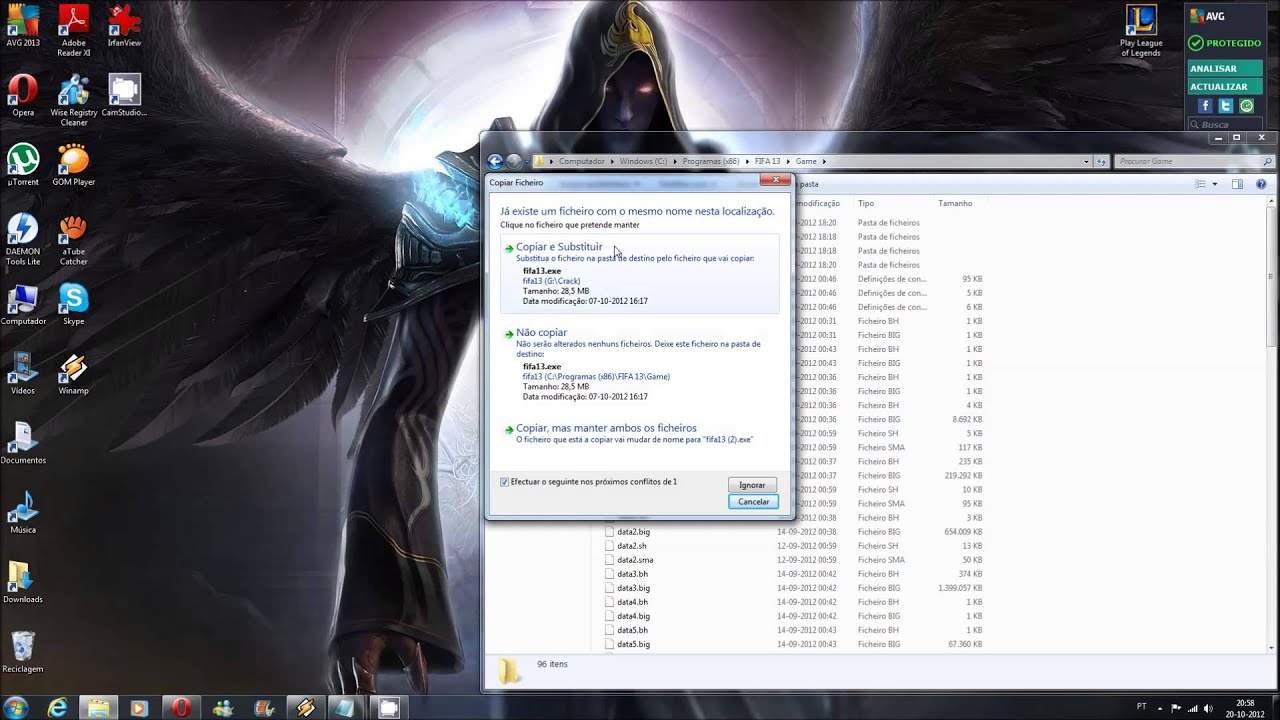Open the Windows Start menu orb

pos(17,707)
